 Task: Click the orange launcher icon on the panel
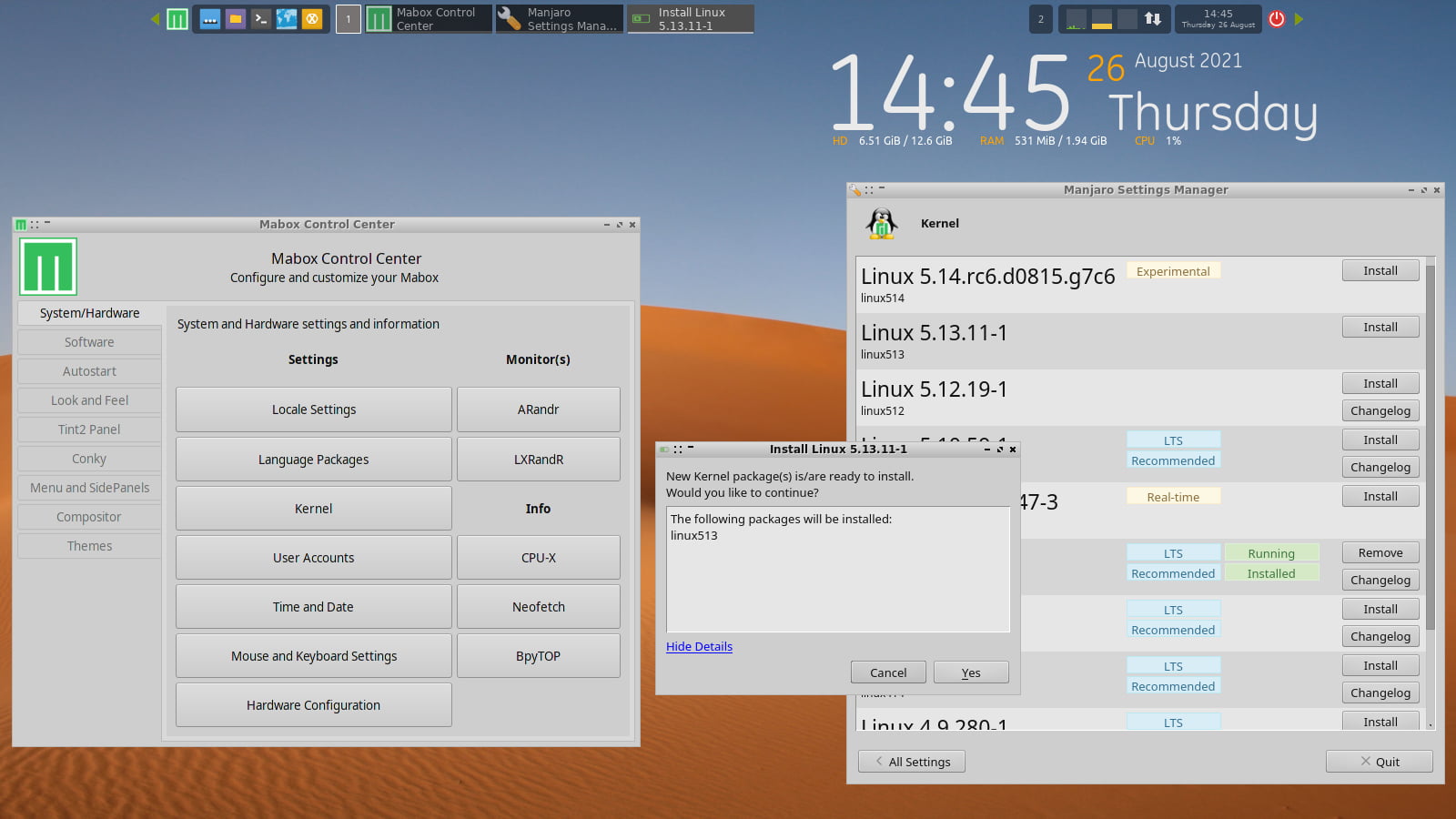coord(312,19)
